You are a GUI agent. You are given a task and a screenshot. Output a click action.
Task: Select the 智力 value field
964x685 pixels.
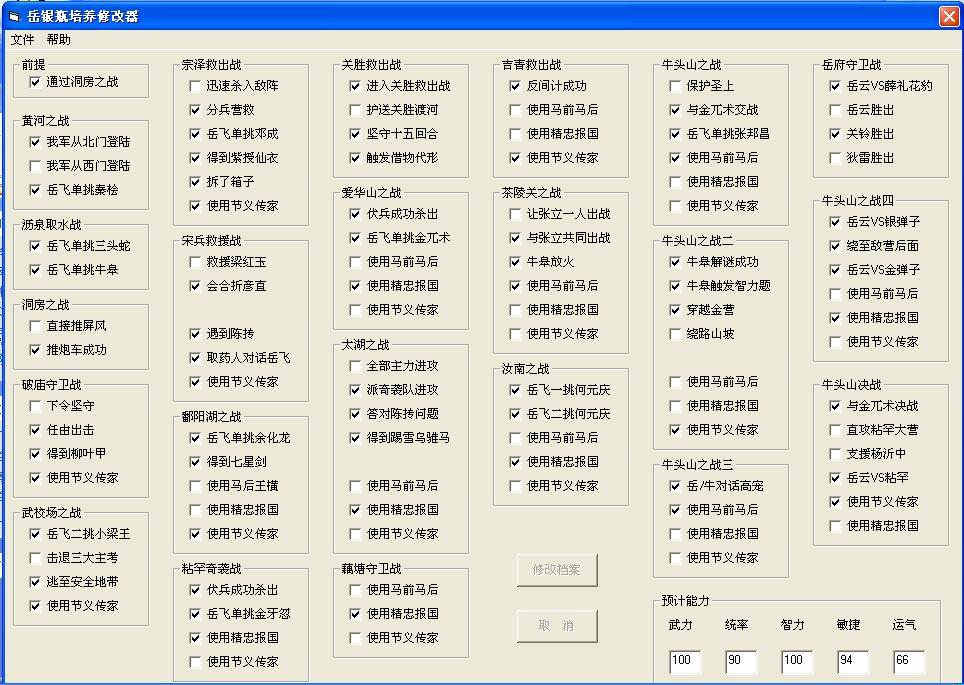[x=797, y=662]
